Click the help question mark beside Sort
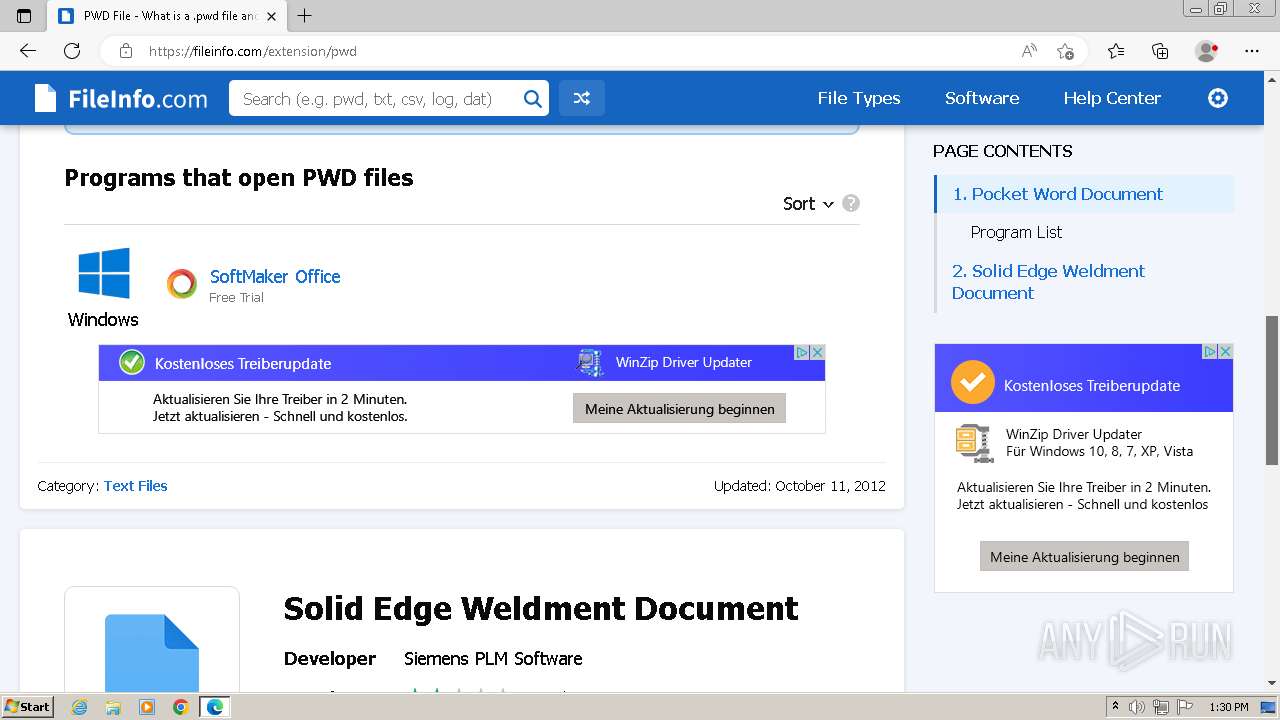Viewport: 1280px width, 720px height. pyautogui.click(x=851, y=203)
